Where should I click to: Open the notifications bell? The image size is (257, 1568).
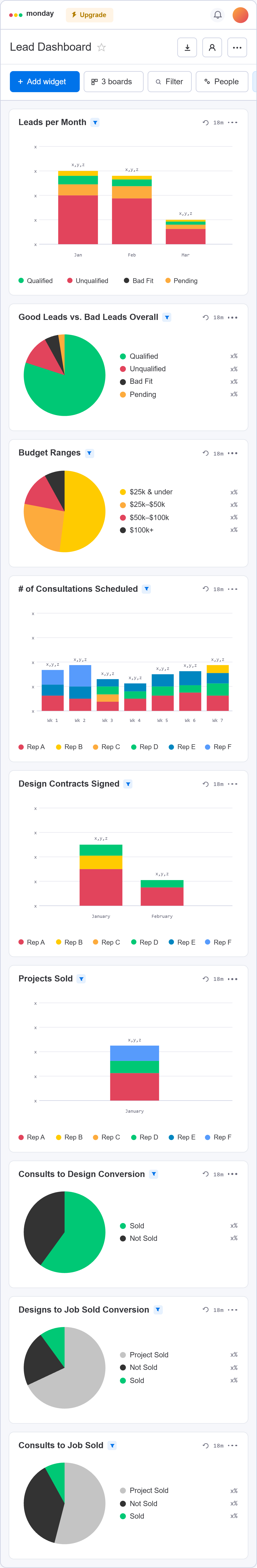217,15
